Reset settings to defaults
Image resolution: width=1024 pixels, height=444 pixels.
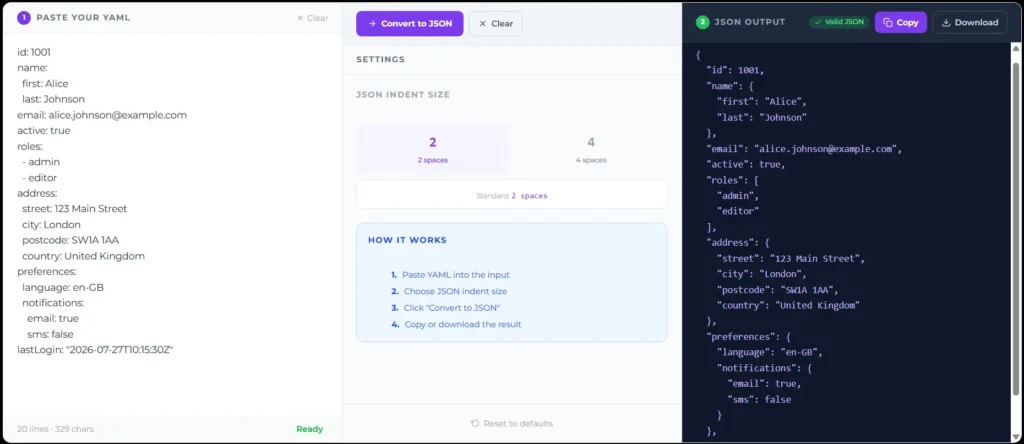pos(512,424)
